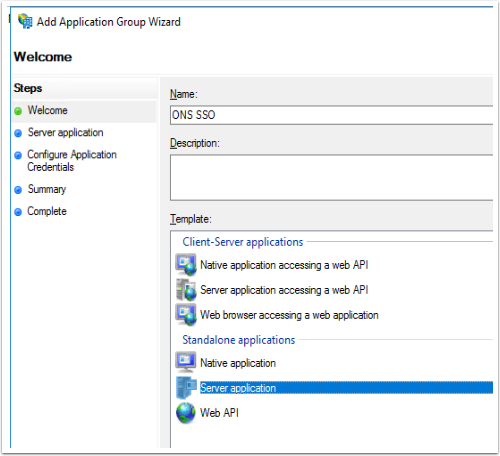Click inside the Description text box
The image size is (500, 456).
coord(331,177)
